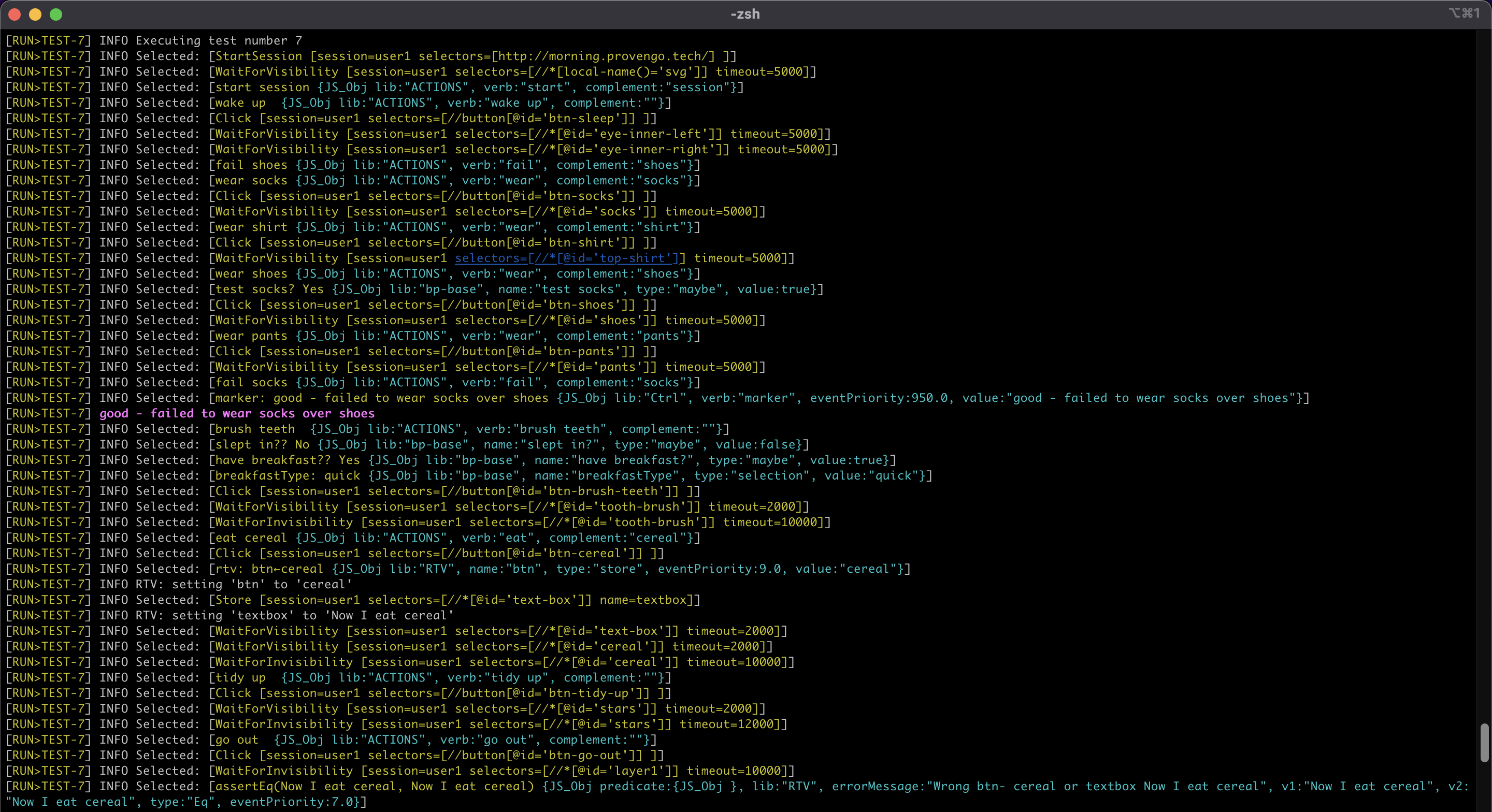Screen dimensions: 1492x812
Task: Click the 'slept in?? No' line
Action: tap(408, 445)
